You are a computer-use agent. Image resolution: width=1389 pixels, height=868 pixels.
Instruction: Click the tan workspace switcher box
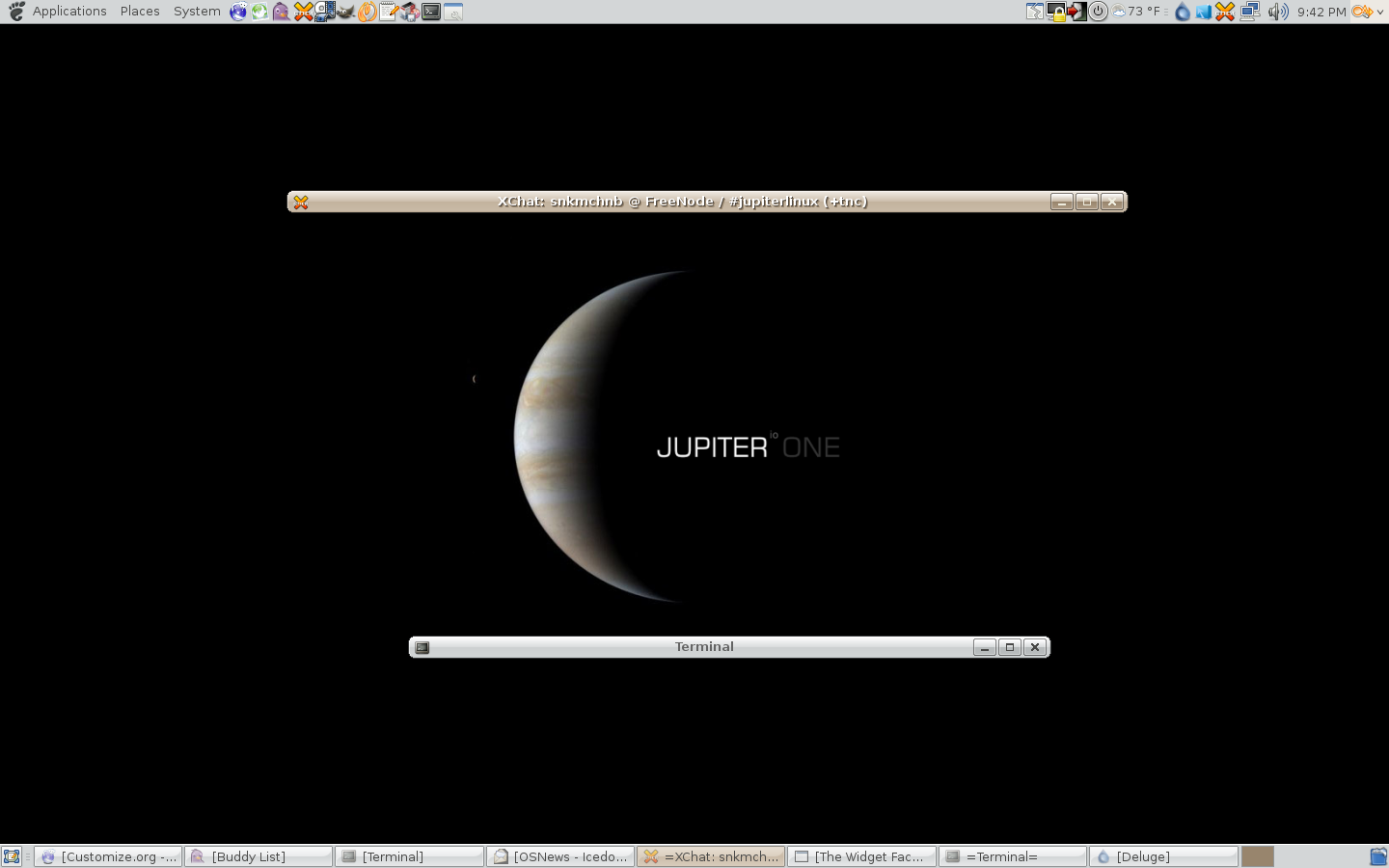(x=1258, y=856)
